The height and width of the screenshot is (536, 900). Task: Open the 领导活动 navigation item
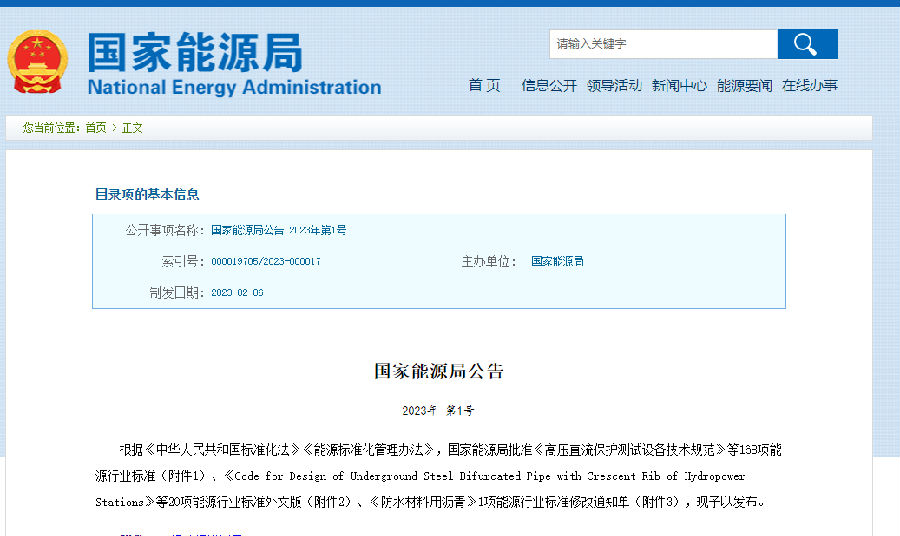click(x=614, y=86)
